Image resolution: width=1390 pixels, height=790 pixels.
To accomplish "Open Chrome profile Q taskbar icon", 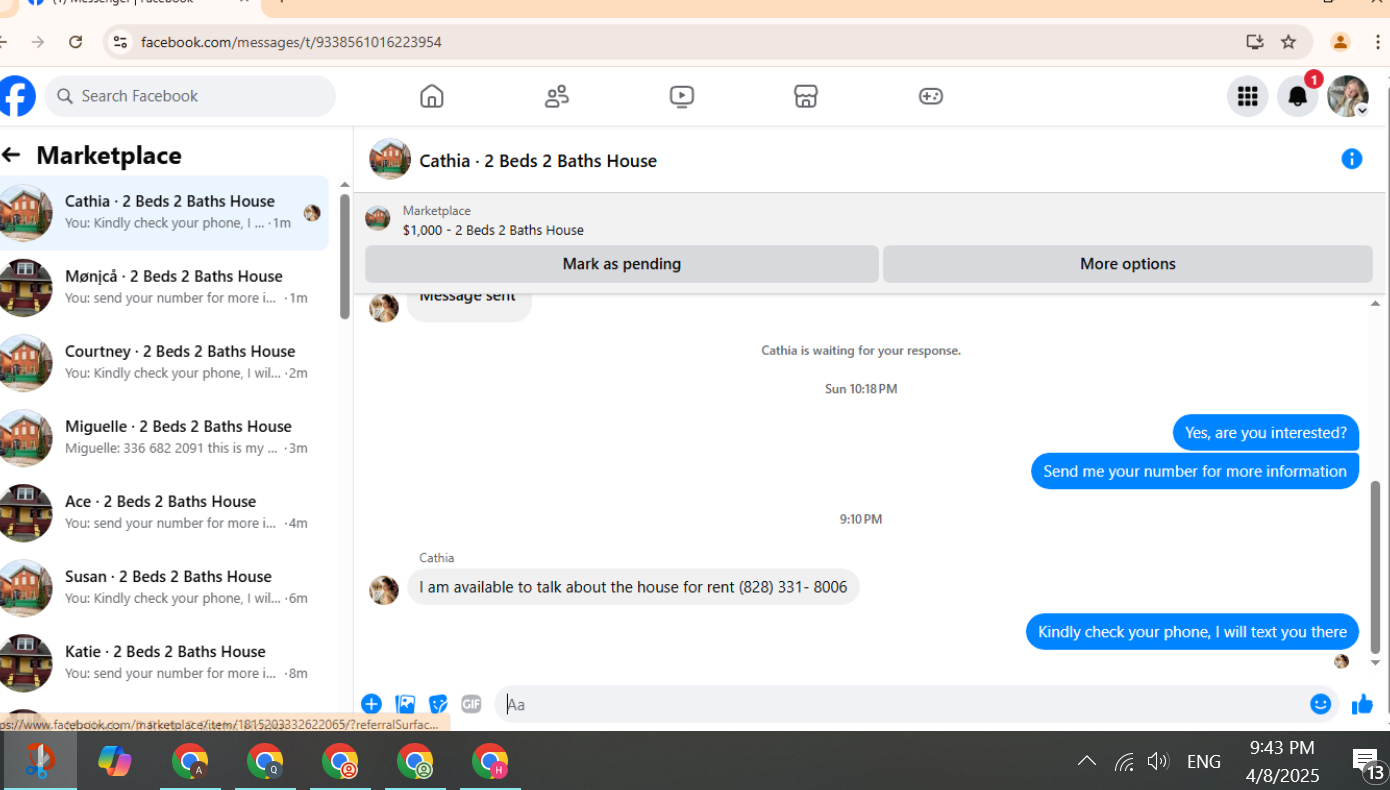I will 265,762.
